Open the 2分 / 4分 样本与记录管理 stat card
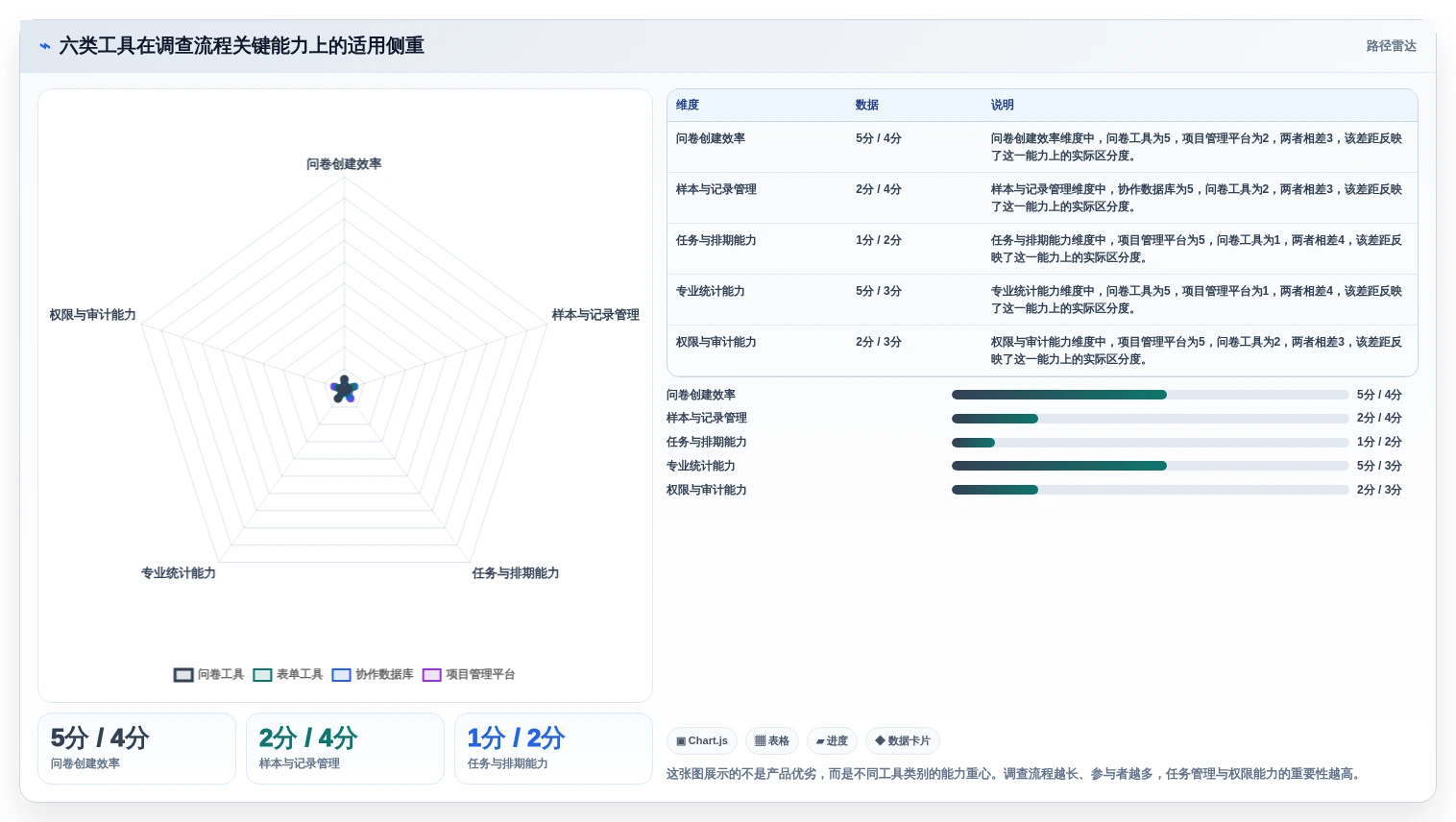 345,748
